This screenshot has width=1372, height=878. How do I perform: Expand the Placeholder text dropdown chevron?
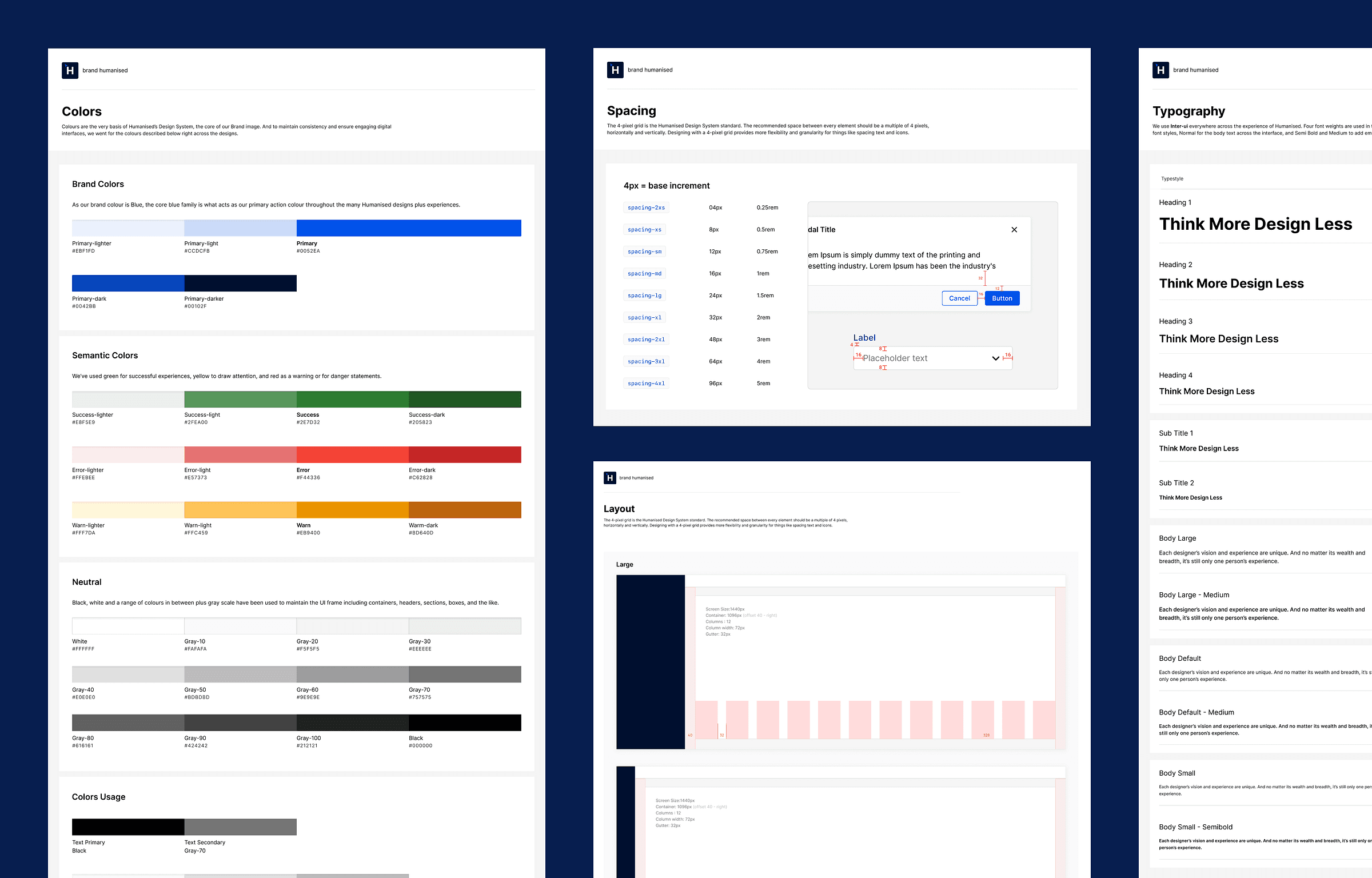click(x=995, y=358)
